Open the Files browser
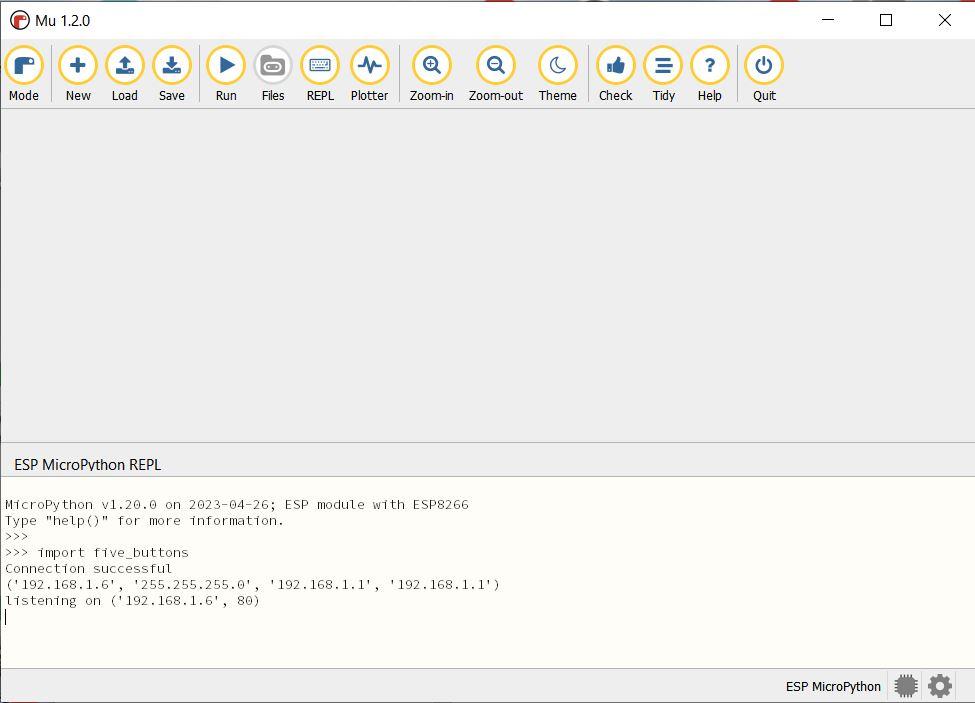Viewport: 975px width, 703px height. point(272,74)
